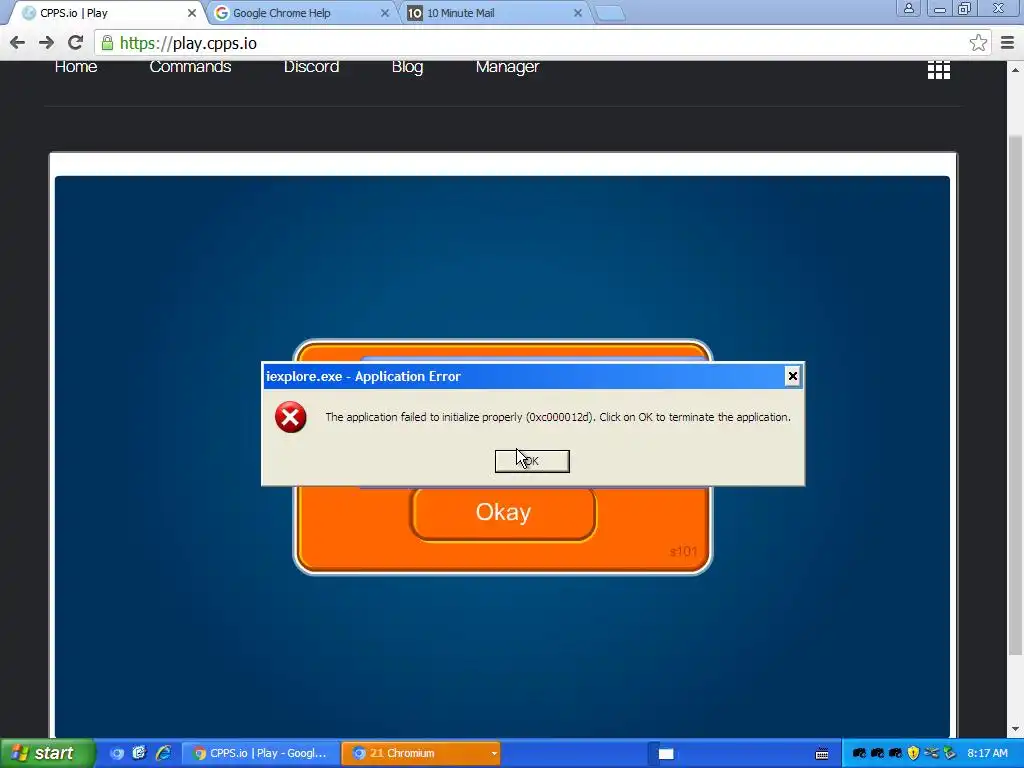Click the scrollbar up arrow
Viewport: 1024px width, 768px height.
click(x=1014, y=69)
